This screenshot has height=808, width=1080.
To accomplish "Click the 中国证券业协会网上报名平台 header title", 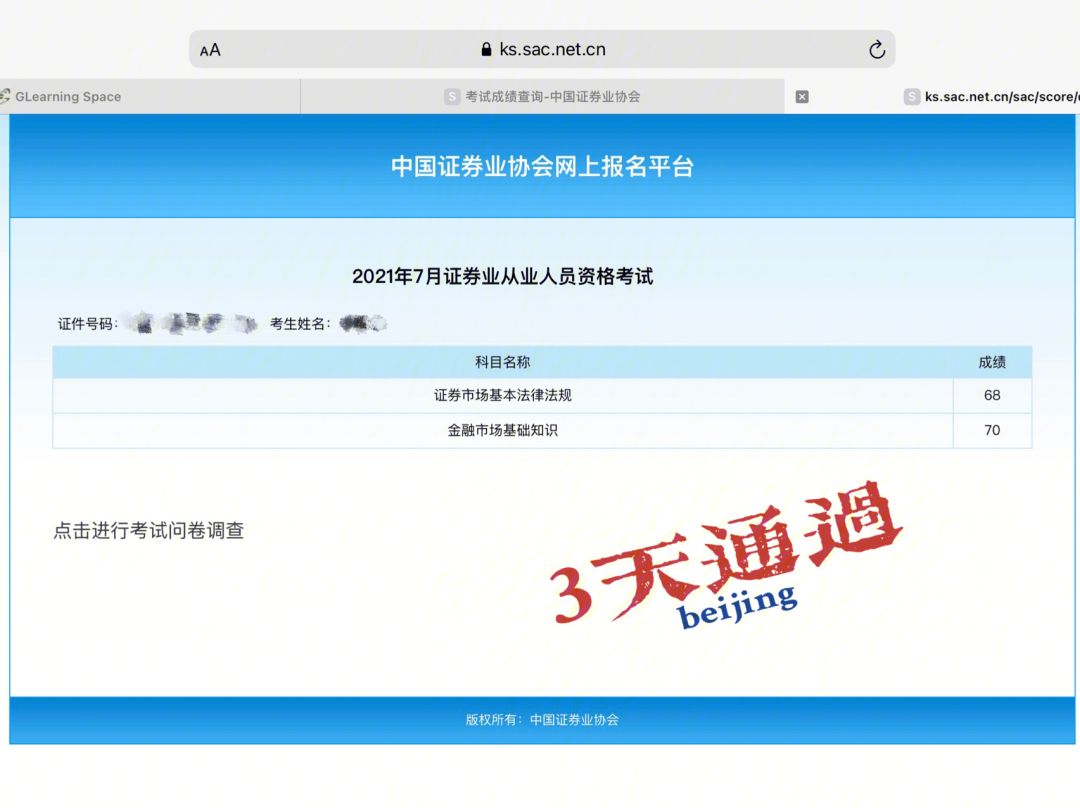I will [x=542, y=166].
